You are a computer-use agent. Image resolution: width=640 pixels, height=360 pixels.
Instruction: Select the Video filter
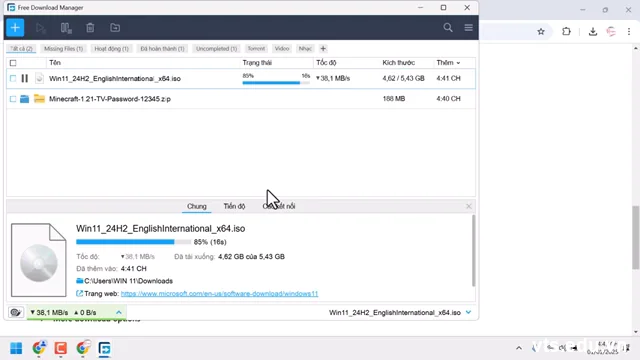282,49
